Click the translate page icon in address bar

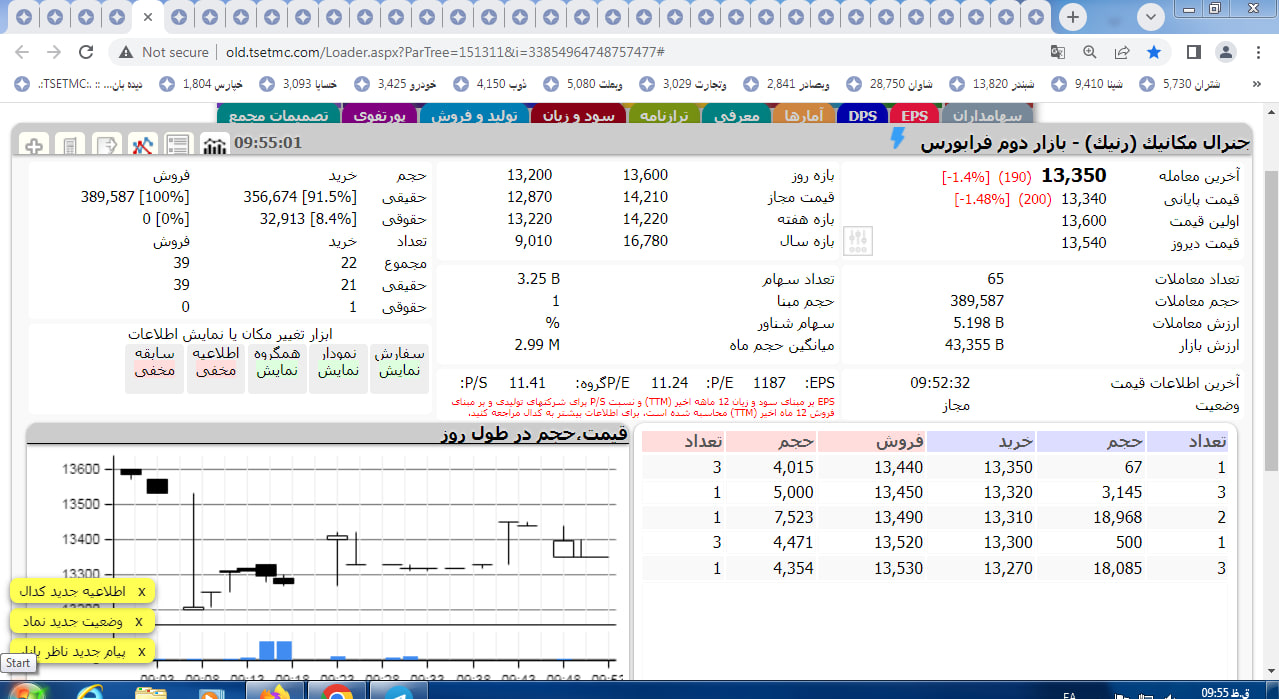click(1058, 52)
